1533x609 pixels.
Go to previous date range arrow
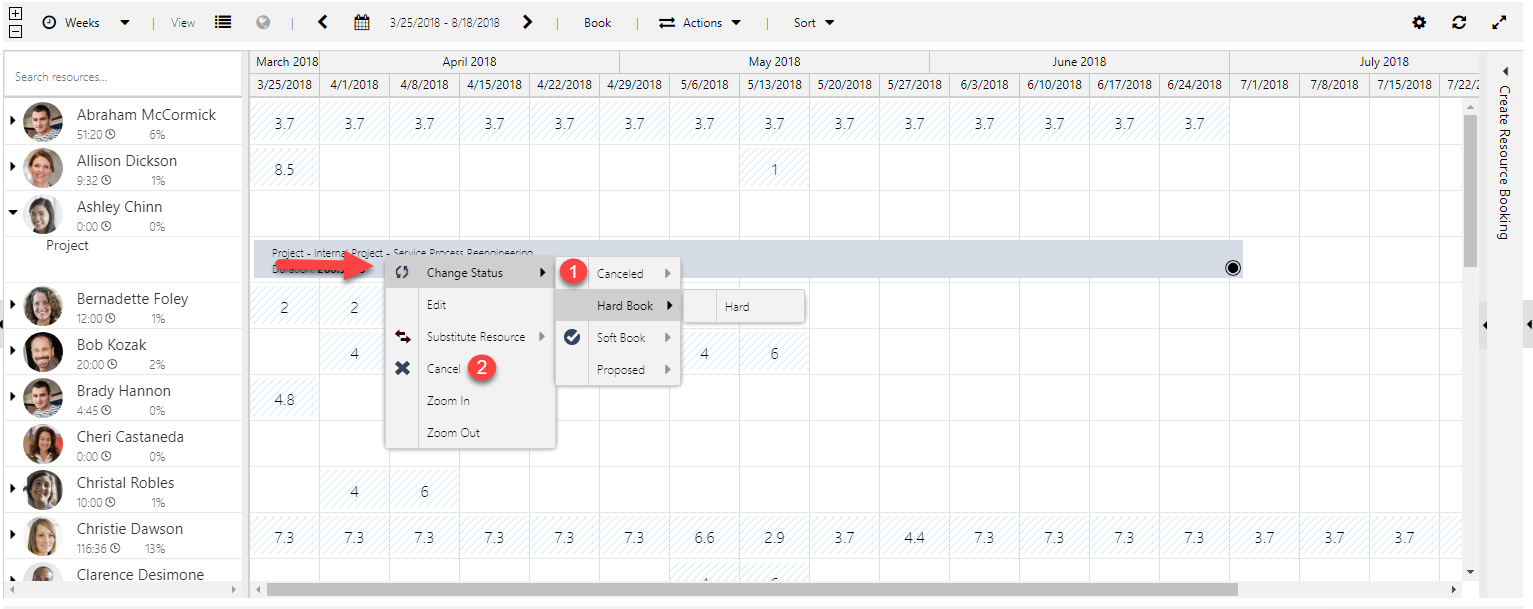tap(323, 22)
